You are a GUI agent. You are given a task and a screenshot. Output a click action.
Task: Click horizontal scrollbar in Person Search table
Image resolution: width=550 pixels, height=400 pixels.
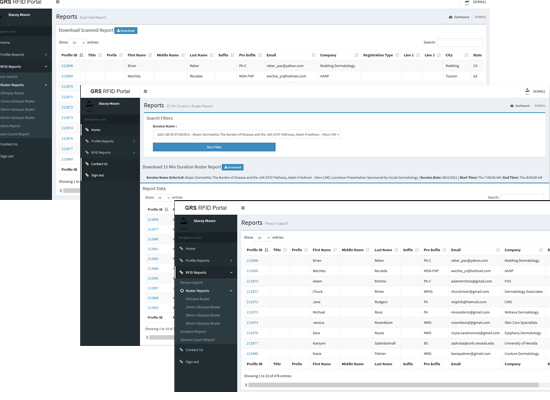coord(393,385)
